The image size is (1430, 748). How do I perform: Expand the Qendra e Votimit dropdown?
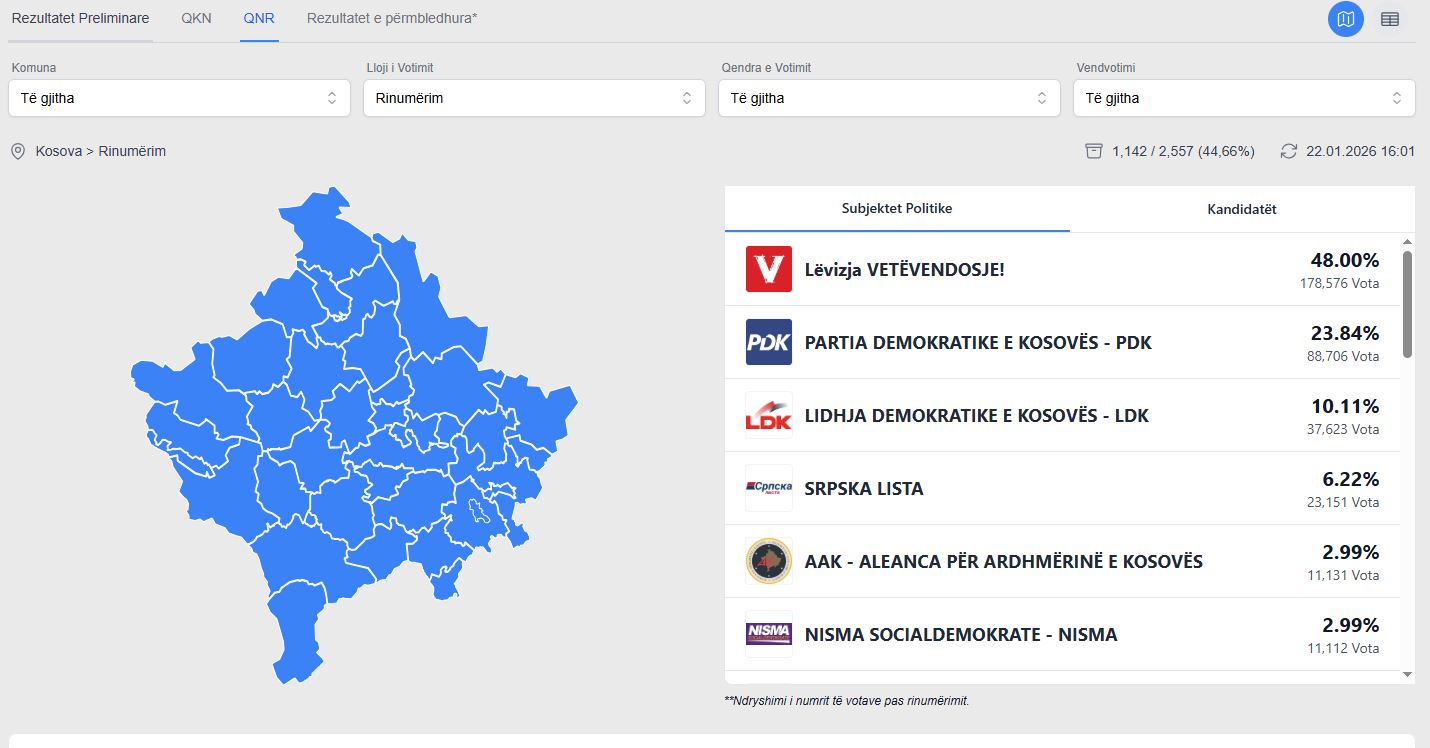click(x=889, y=98)
